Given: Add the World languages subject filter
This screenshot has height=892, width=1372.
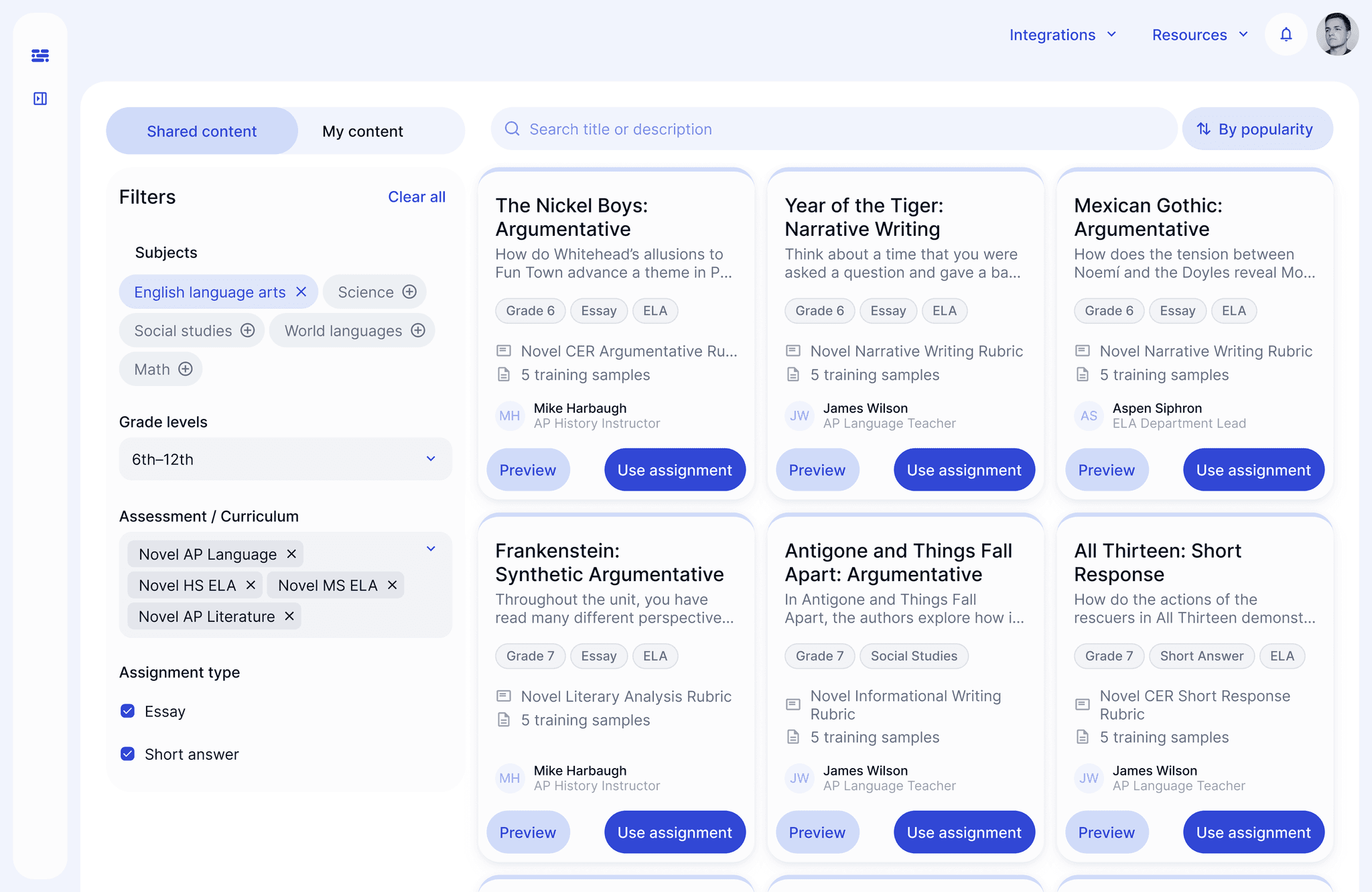Looking at the screenshot, I should point(418,330).
